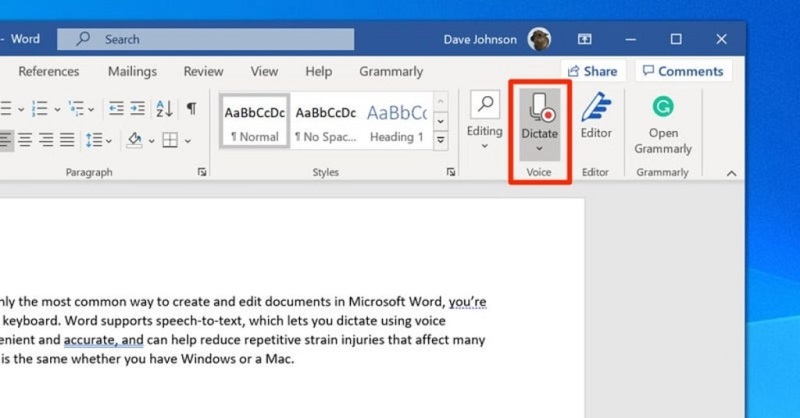The width and height of the screenshot is (800, 418).
Task: Expand the Editing dropdown arrow
Action: pyautogui.click(x=485, y=146)
